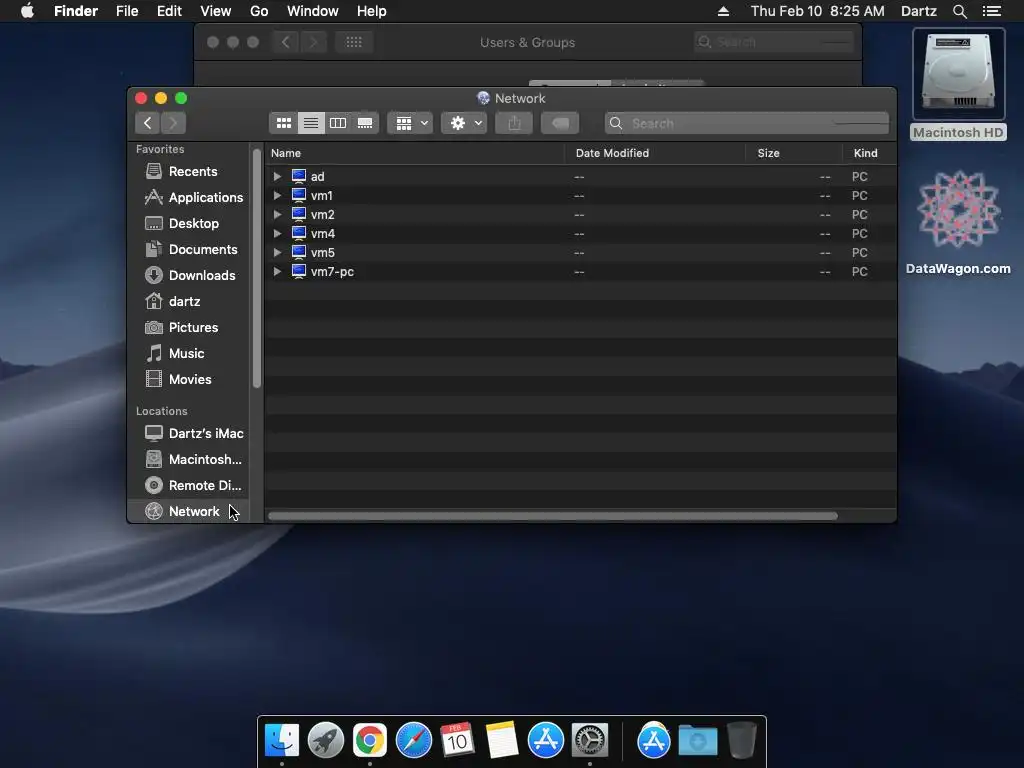Switch Finder to list view
The height and width of the screenshot is (768, 1024).
point(311,123)
